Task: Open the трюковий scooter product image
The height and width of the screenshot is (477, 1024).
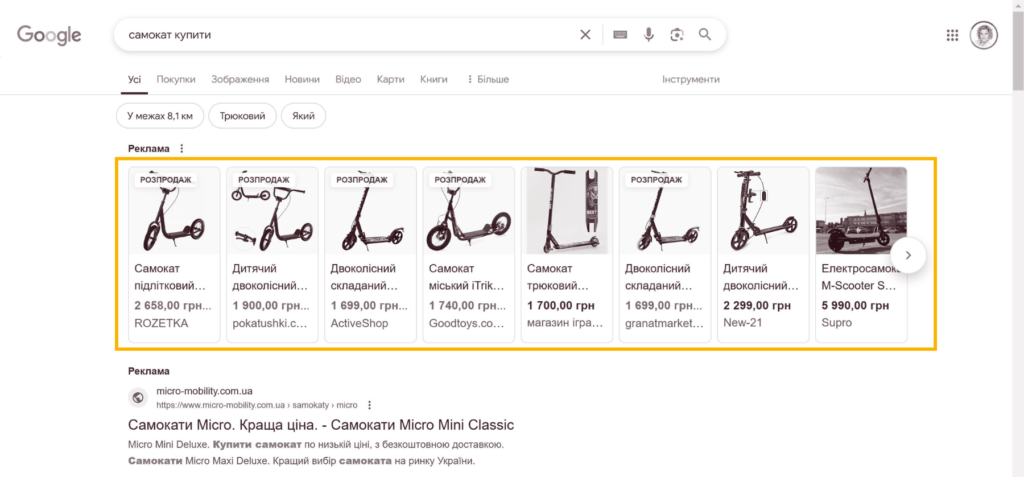Action: [567, 210]
